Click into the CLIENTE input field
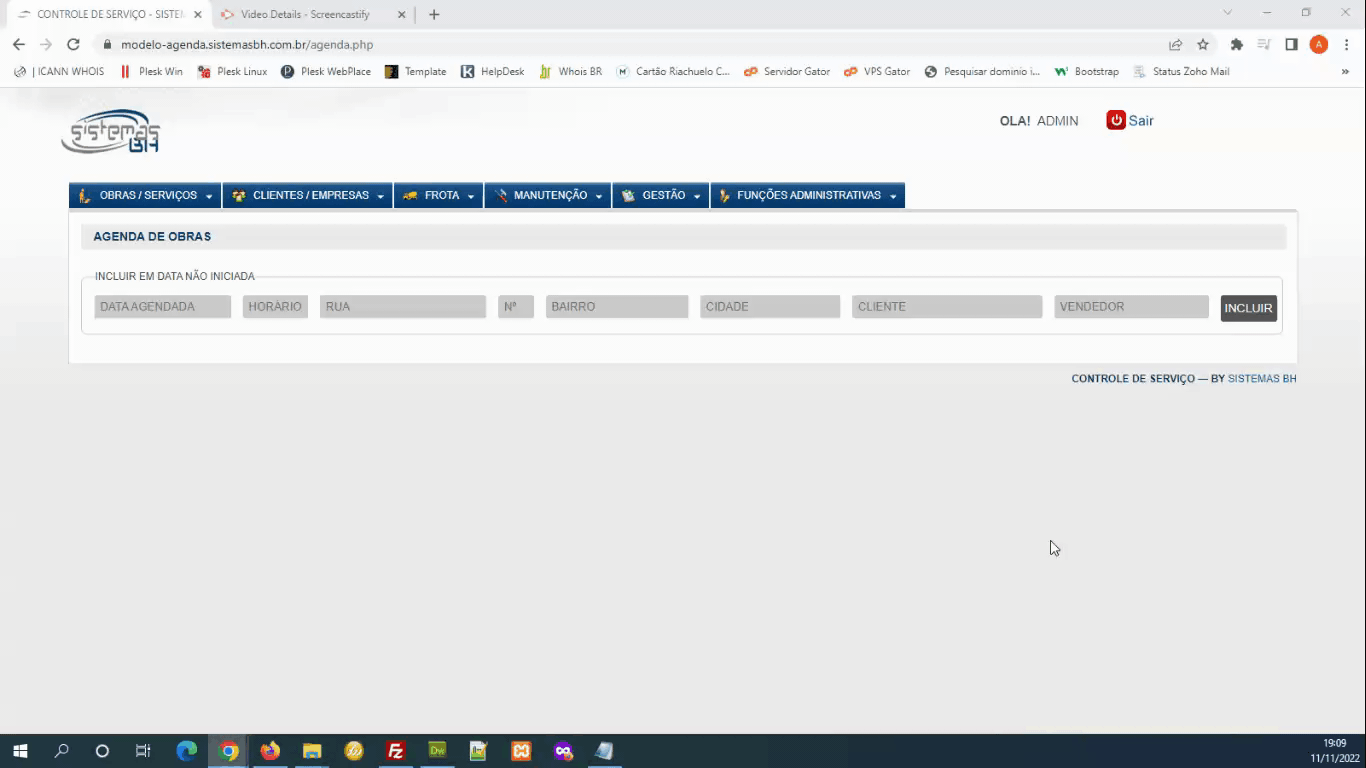Viewport: 1366px width, 768px height. click(x=946, y=307)
